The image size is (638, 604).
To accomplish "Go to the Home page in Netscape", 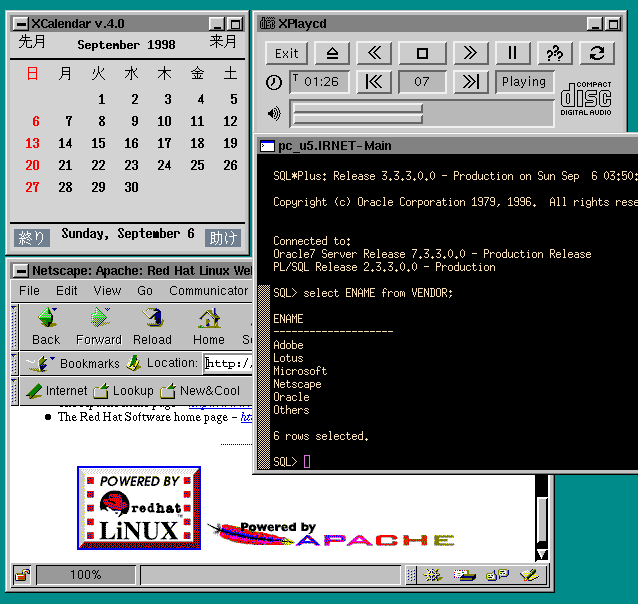I will point(209,326).
